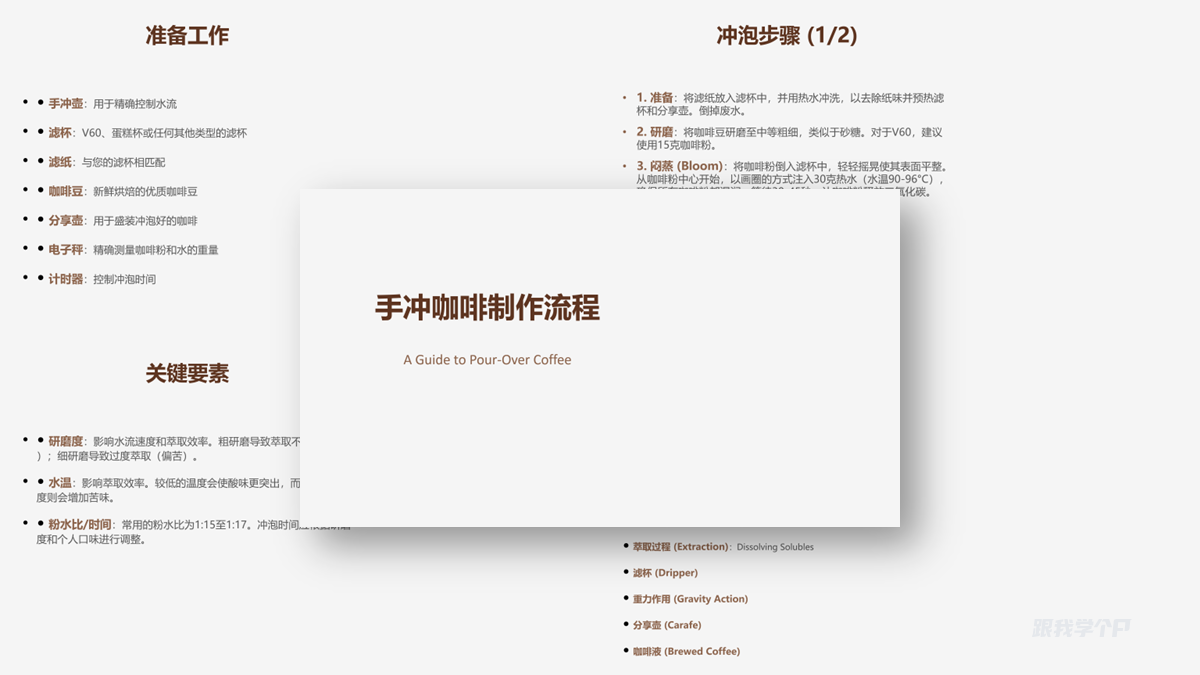Image resolution: width=1200 pixels, height=675 pixels.
Task: Click the subtitle A Guide to Pour-Over Coffee
Action: (x=488, y=360)
